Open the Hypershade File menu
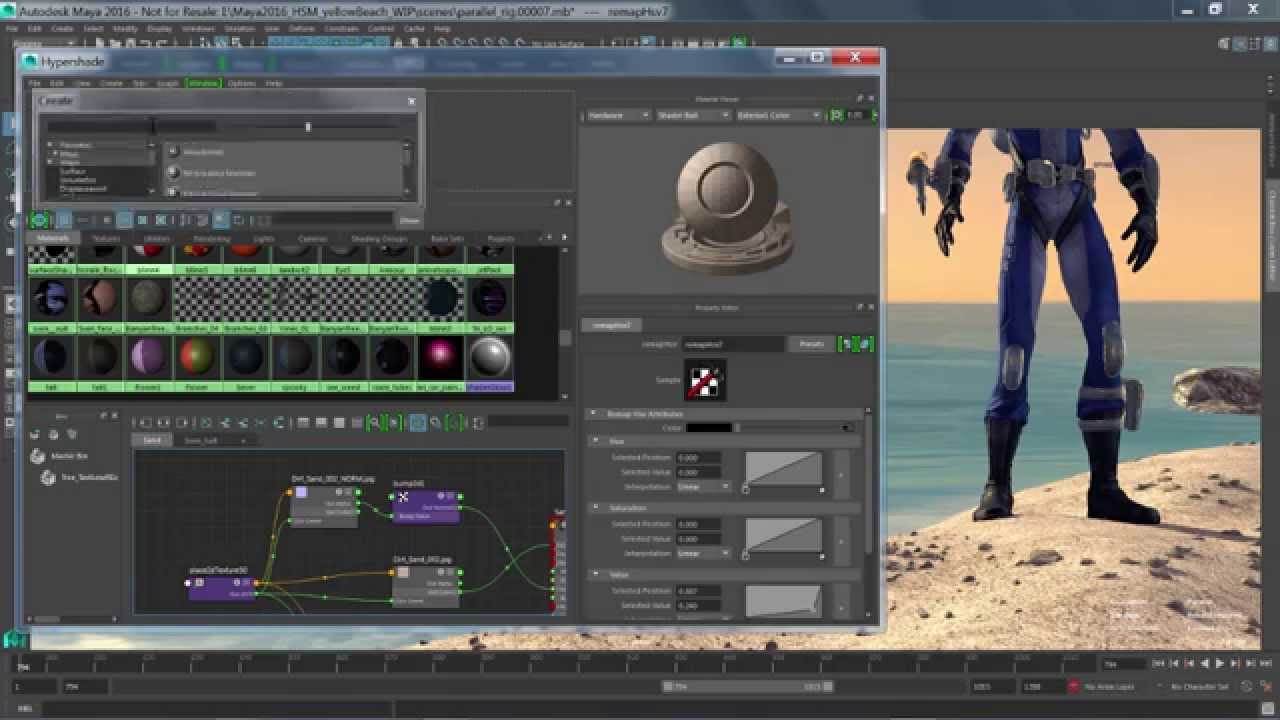1280x720 pixels. tap(34, 83)
